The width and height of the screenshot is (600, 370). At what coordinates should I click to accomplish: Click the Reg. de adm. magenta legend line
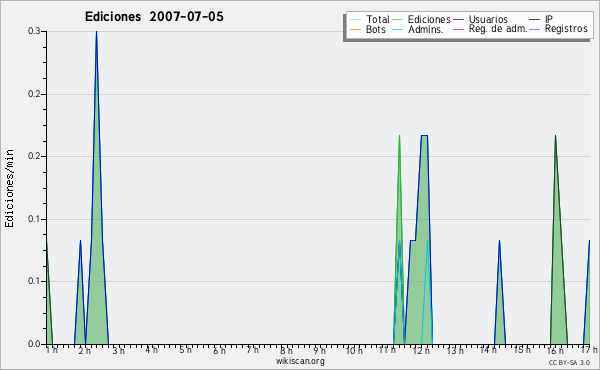pos(458,29)
